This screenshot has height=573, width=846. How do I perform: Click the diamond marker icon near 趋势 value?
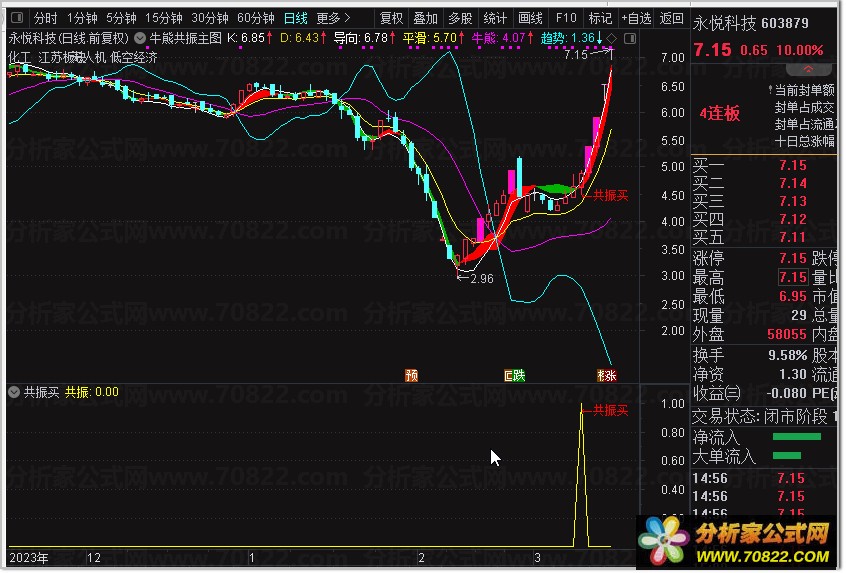pyautogui.click(x=611, y=38)
